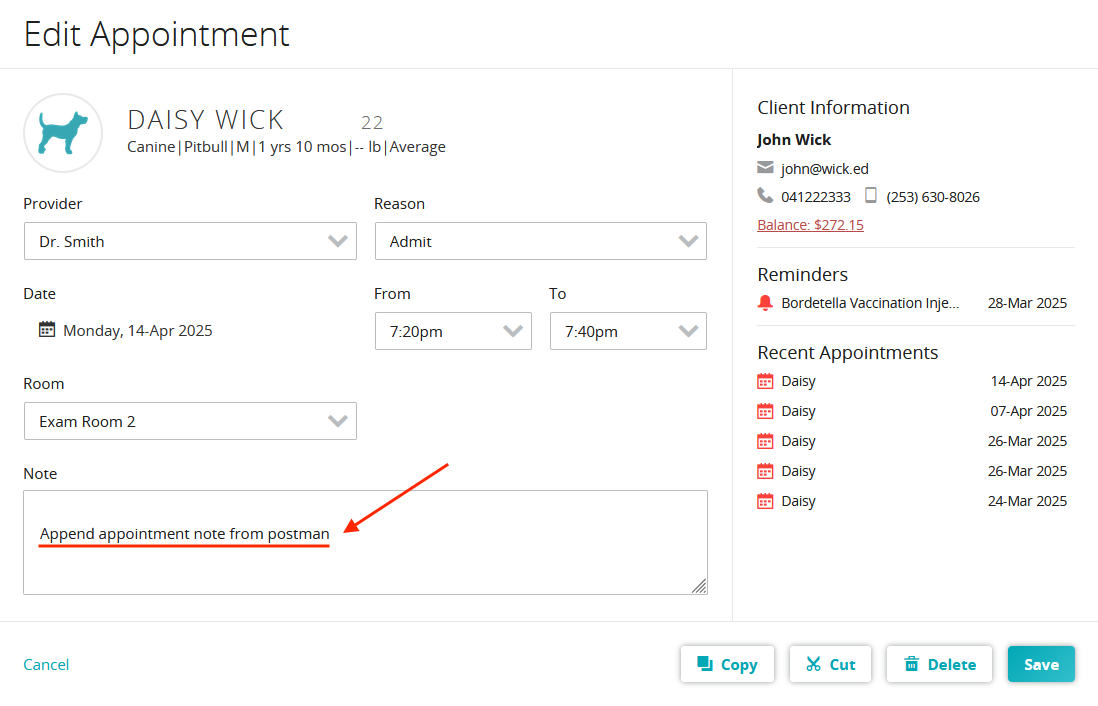Screen dimensions: 1098x706
Task: Click the Cut button
Action: [830, 664]
